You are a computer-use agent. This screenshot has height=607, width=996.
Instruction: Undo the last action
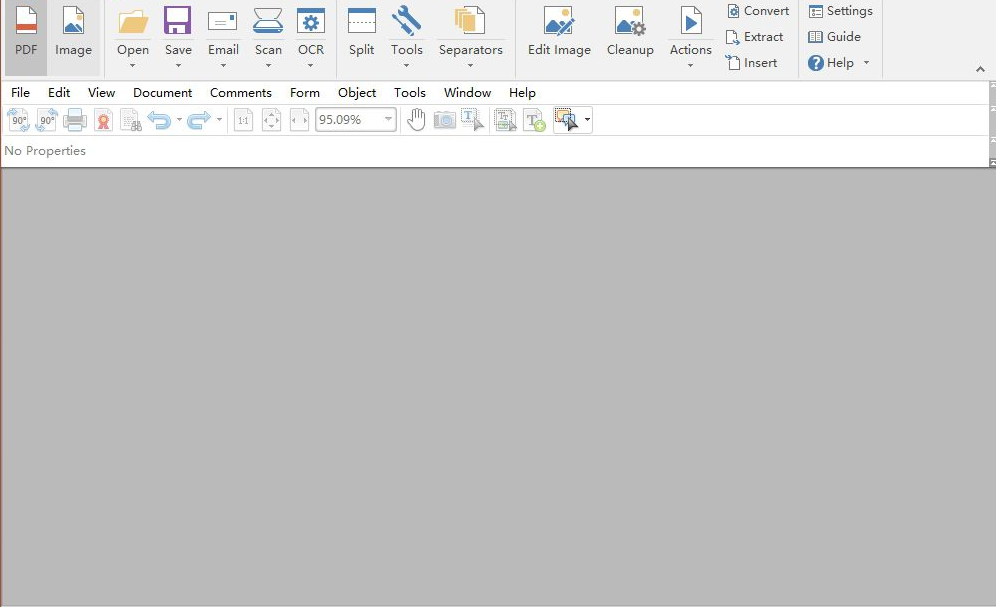click(x=160, y=119)
